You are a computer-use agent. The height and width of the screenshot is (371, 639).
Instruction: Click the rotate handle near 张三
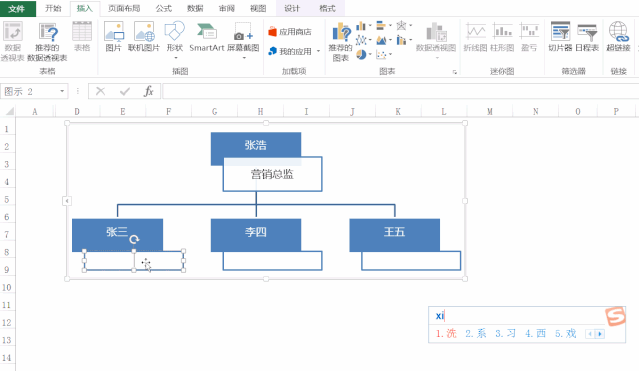click(x=134, y=240)
